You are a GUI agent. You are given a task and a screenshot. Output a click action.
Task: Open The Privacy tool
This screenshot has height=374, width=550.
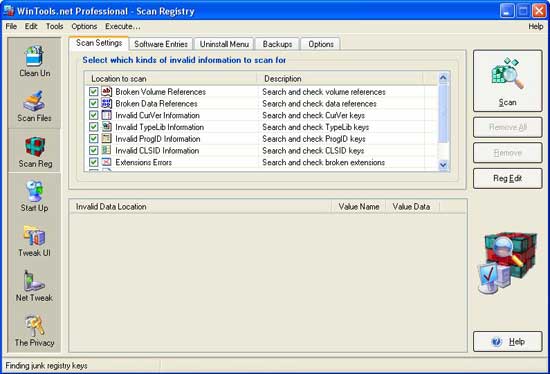click(34, 331)
